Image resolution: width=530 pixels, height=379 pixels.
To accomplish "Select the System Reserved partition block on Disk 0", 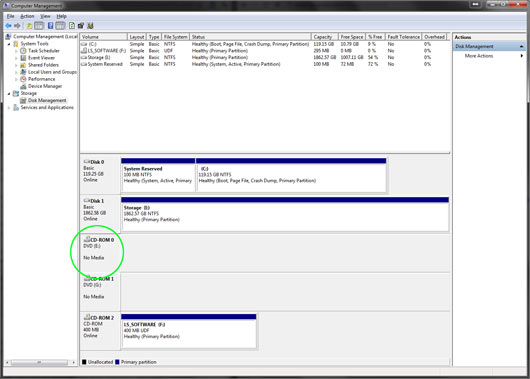I will coord(158,175).
